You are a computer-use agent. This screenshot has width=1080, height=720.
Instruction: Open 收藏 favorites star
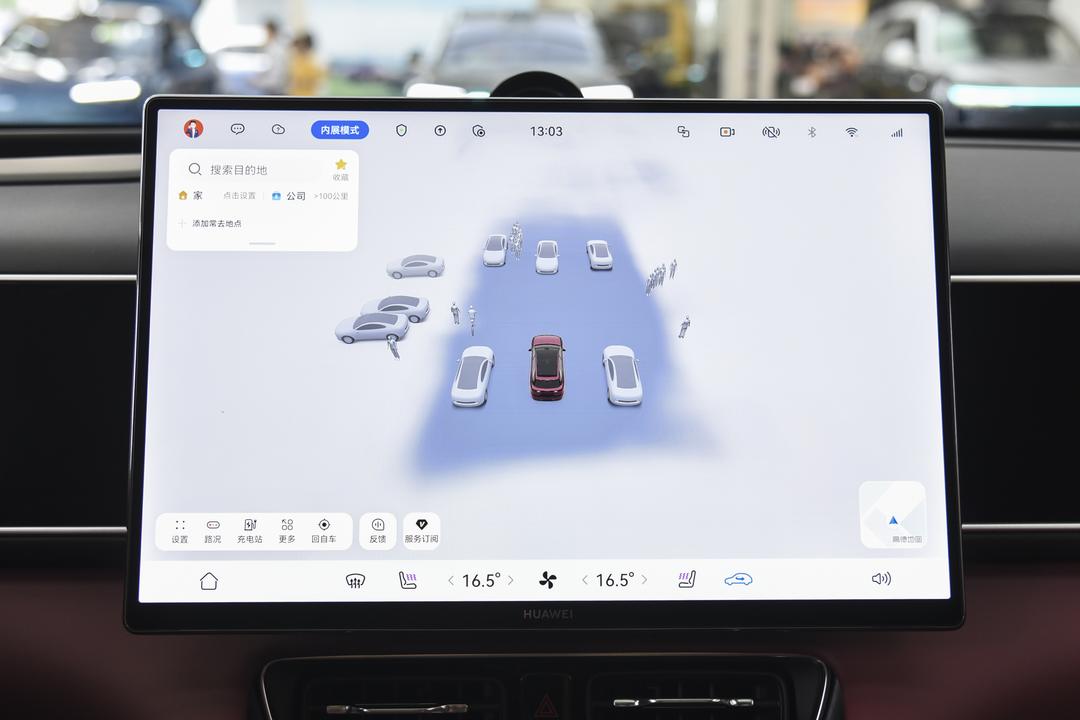pos(341,169)
